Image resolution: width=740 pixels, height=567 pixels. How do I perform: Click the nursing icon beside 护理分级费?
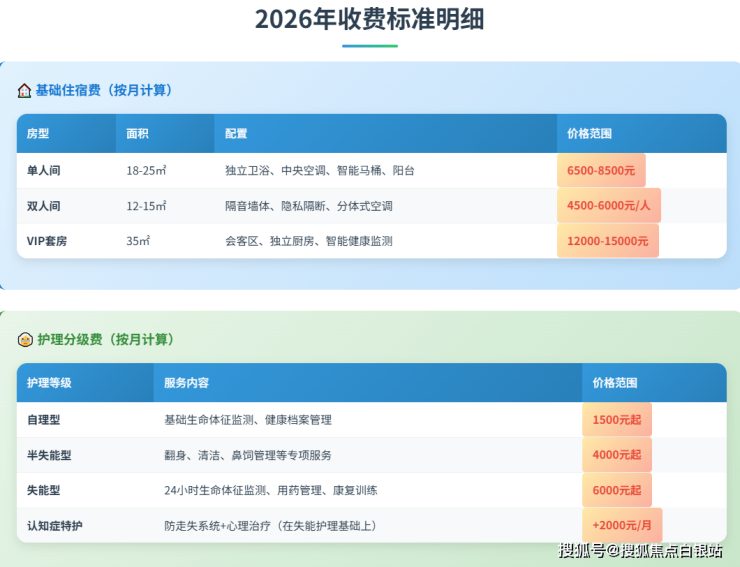25,340
